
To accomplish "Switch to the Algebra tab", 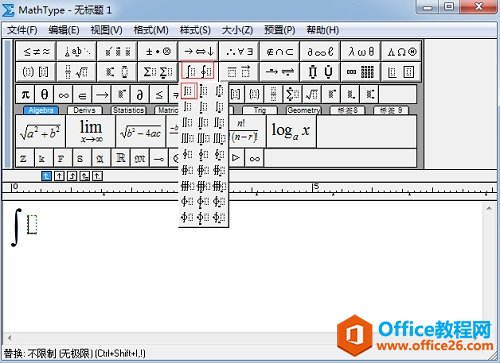I will tap(41, 110).
